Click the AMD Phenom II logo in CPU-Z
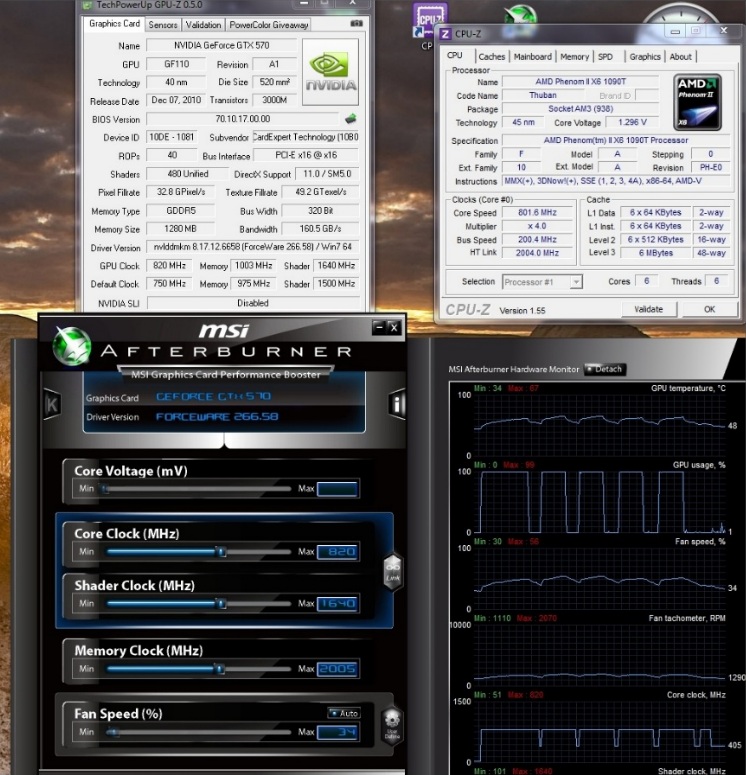The height and width of the screenshot is (775, 746). [697, 102]
